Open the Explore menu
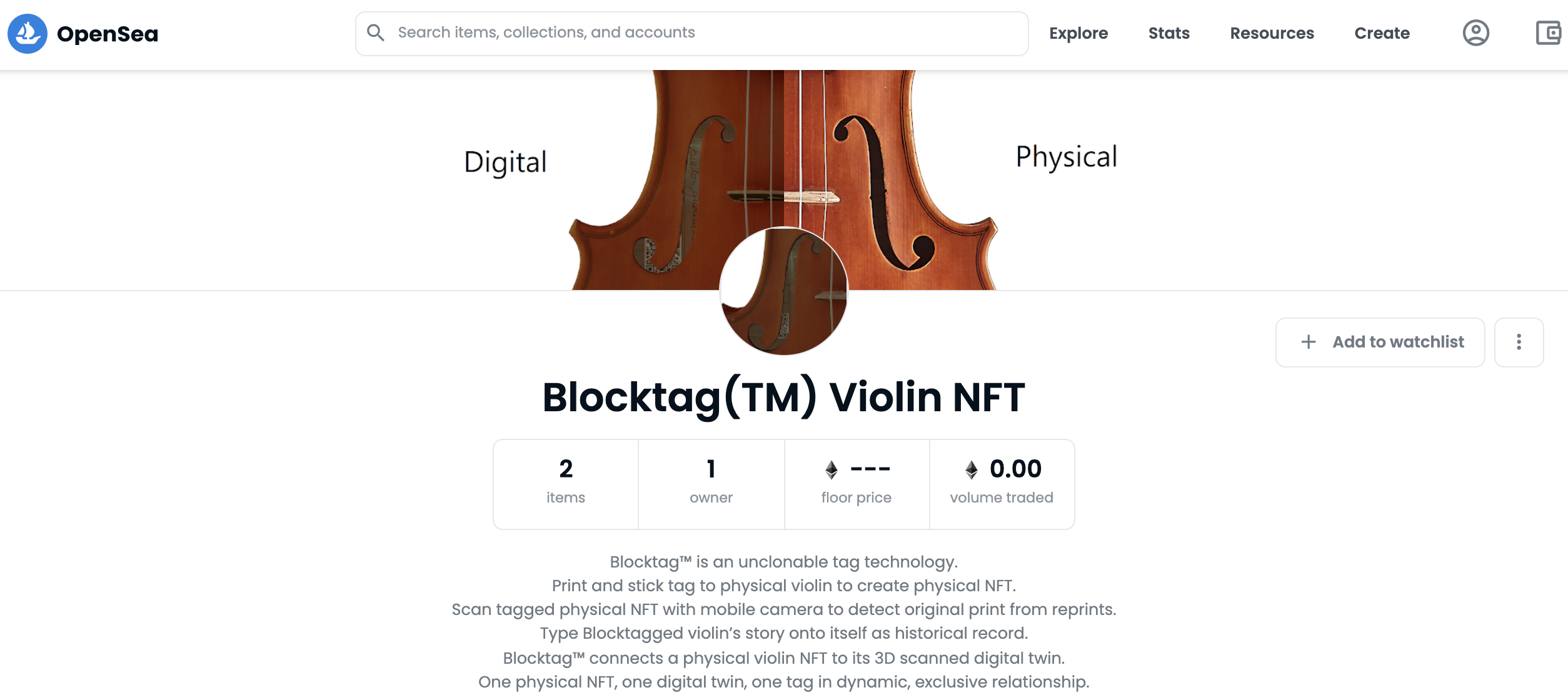 pyautogui.click(x=1078, y=33)
